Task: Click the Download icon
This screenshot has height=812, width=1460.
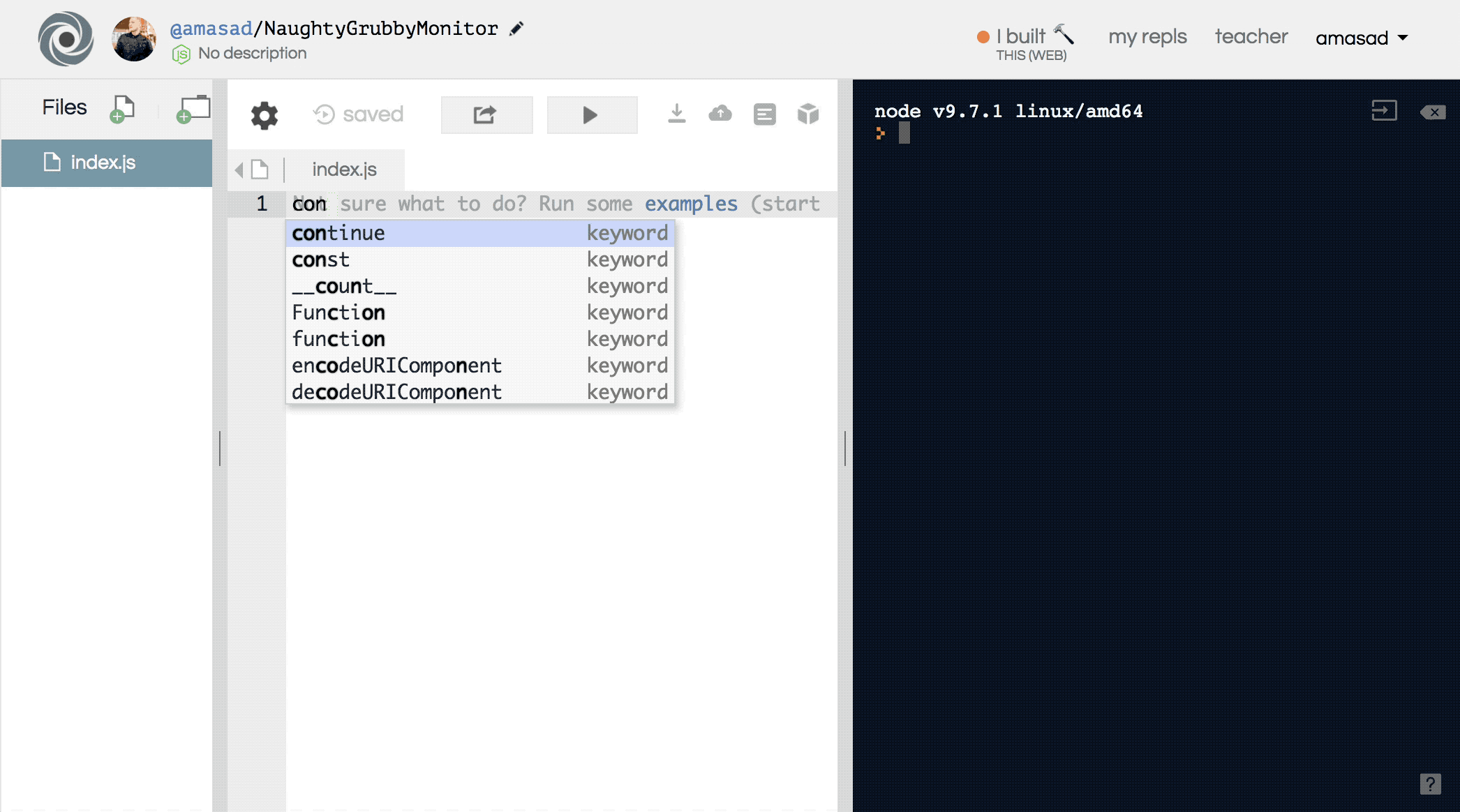Action: pos(676,113)
